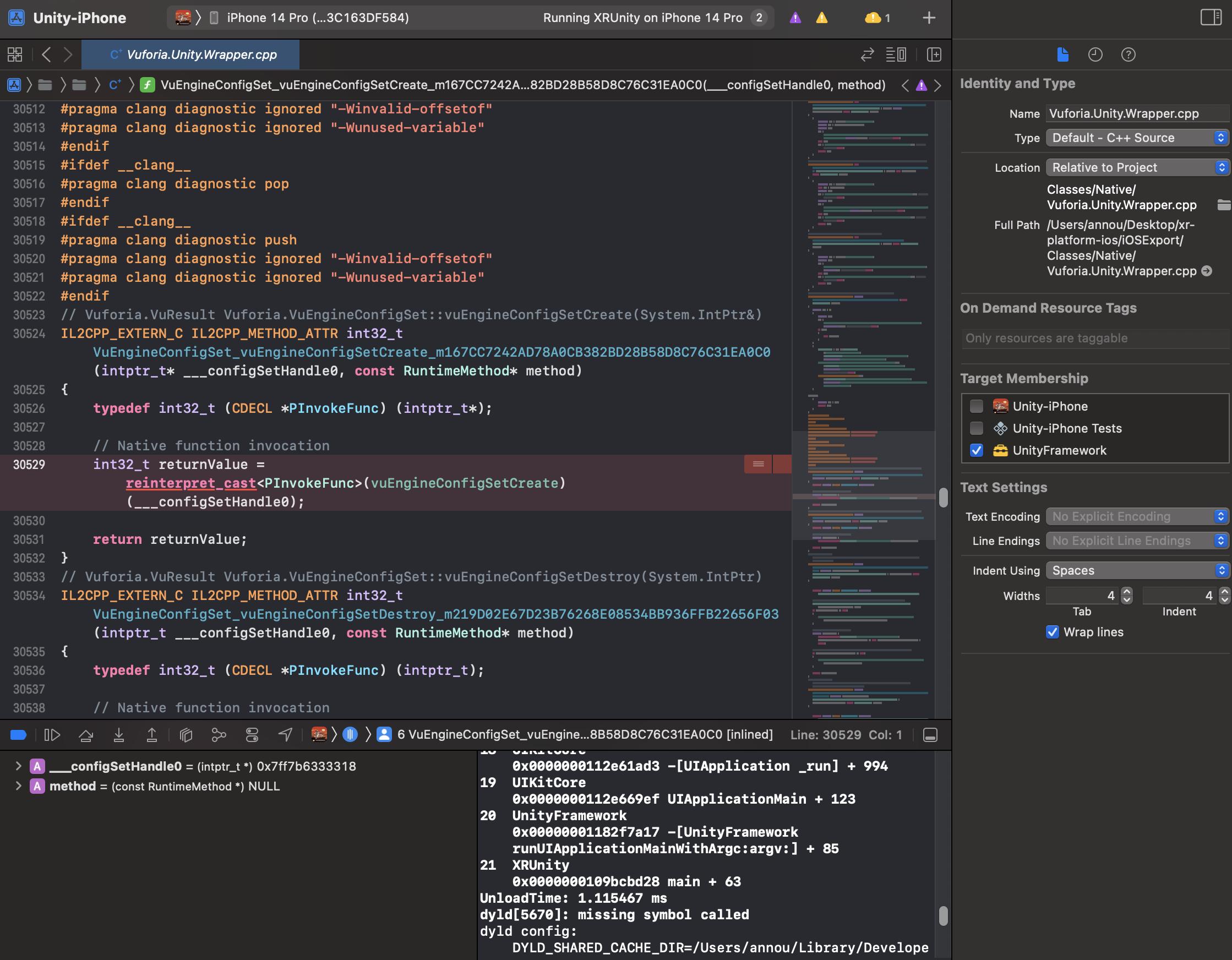
Task: Show the Quick Help inspector tab
Action: (1128, 54)
